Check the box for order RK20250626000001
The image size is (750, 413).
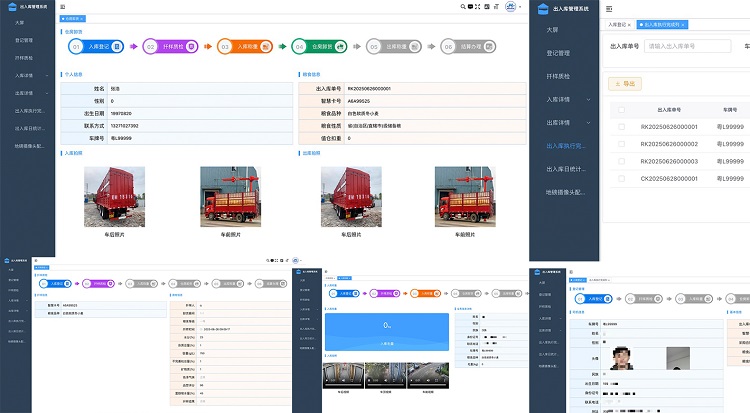(621, 127)
